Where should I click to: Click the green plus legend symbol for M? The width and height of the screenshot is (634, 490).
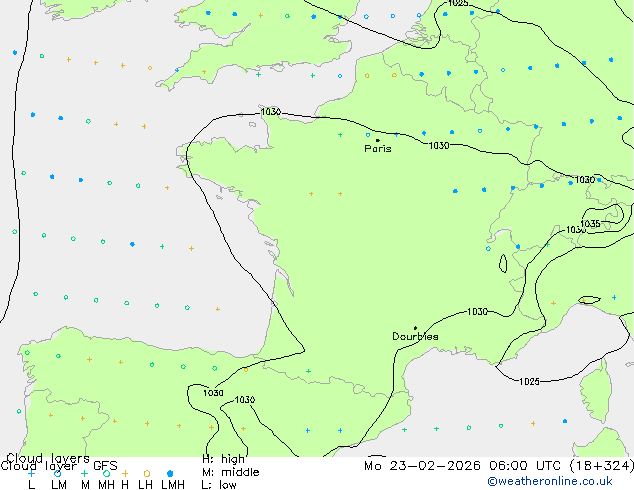pyautogui.click(x=84, y=473)
